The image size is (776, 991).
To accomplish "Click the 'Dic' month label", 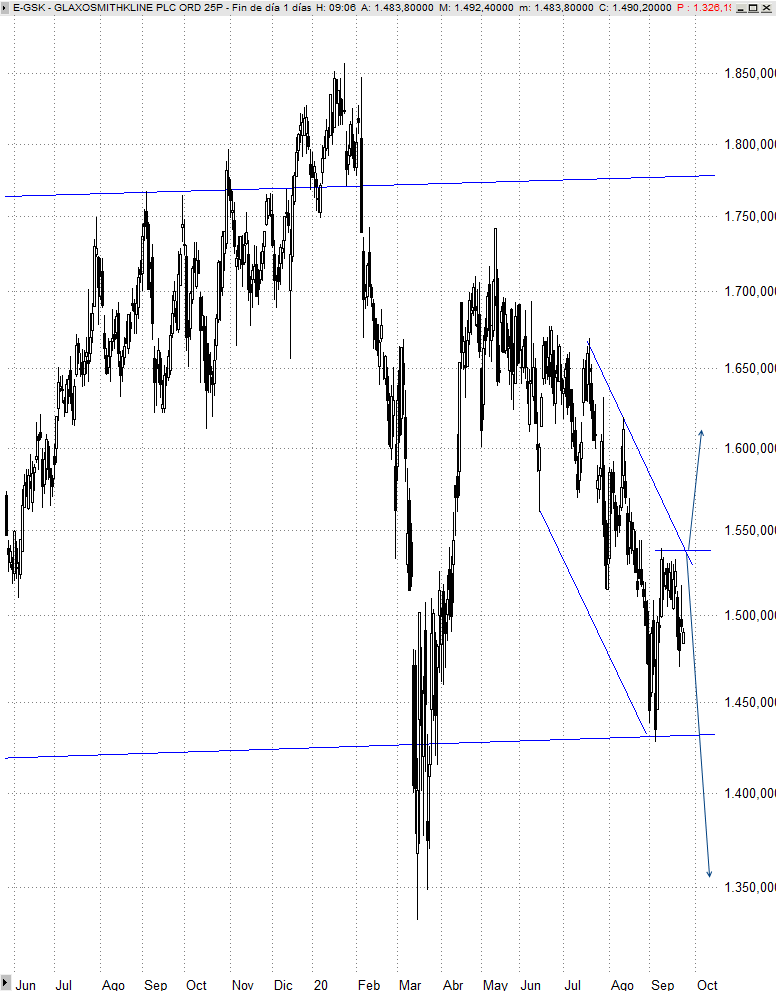I will click(x=282, y=984).
